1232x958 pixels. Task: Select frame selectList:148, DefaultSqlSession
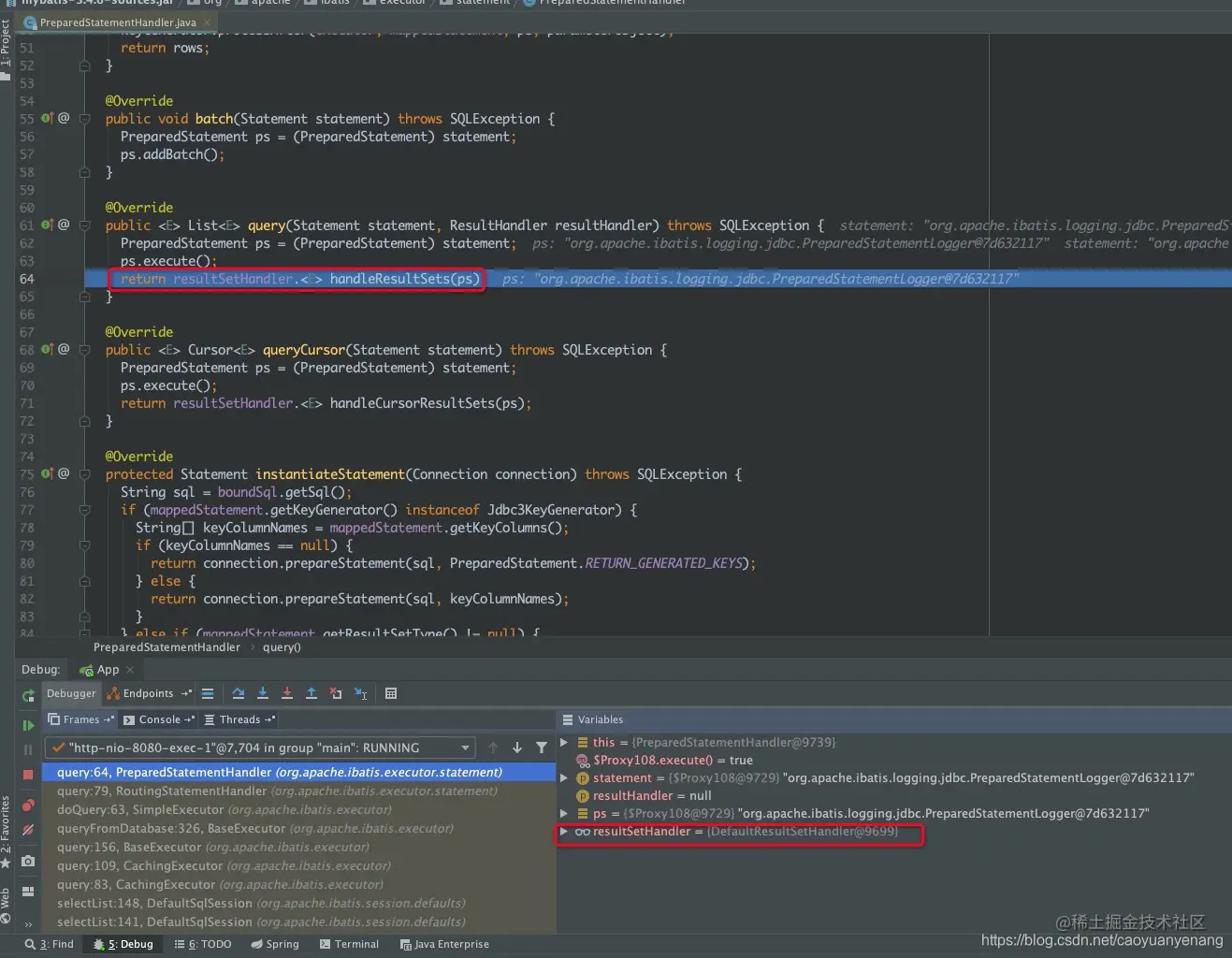tap(299, 903)
